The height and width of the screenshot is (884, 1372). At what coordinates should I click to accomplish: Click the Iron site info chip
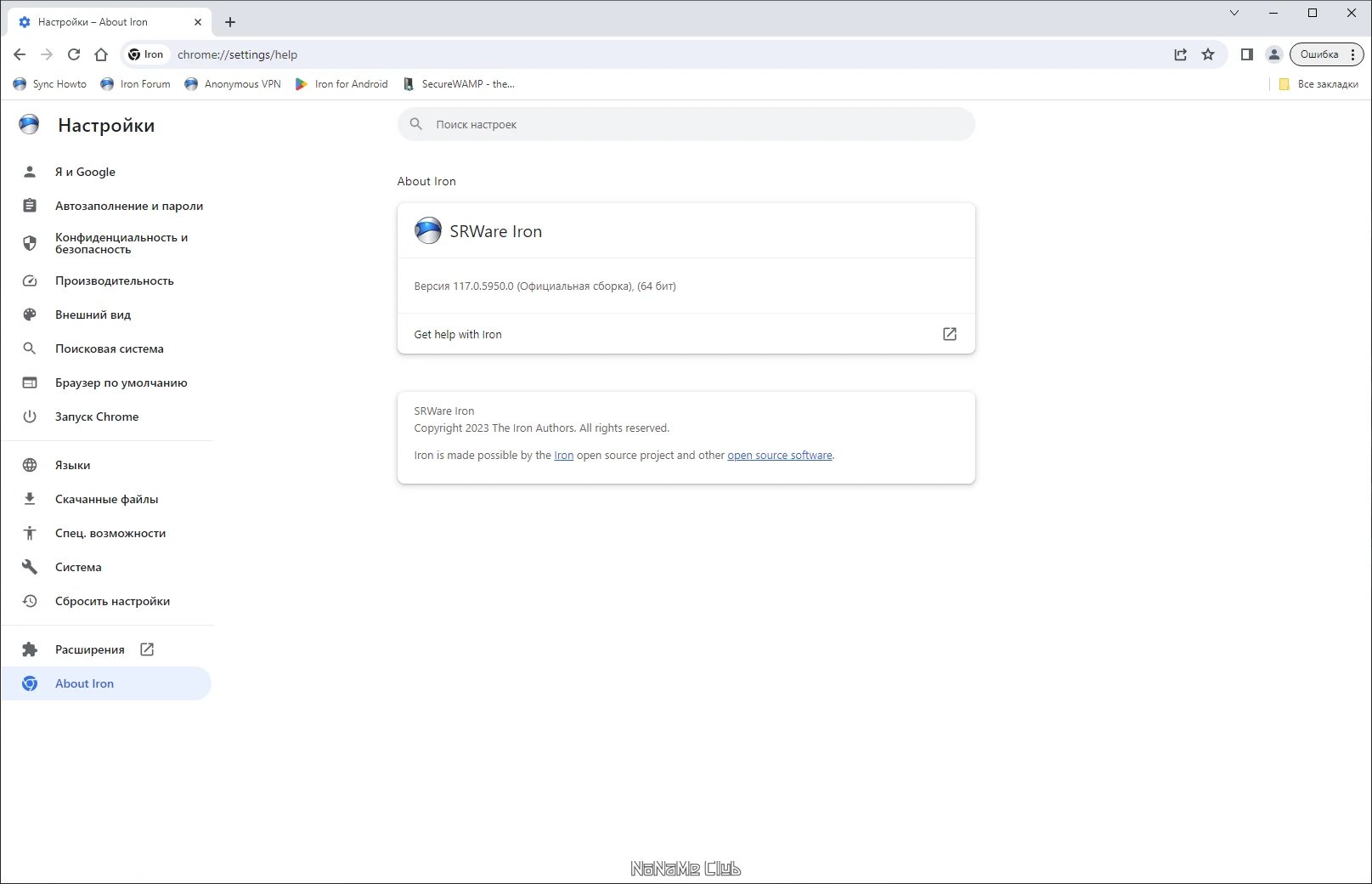tap(146, 54)
